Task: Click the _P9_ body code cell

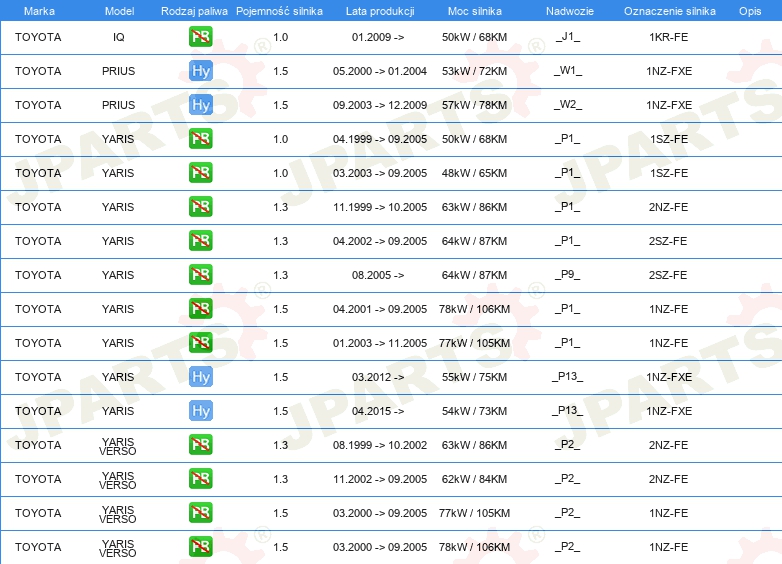Action: click(568, 275)
